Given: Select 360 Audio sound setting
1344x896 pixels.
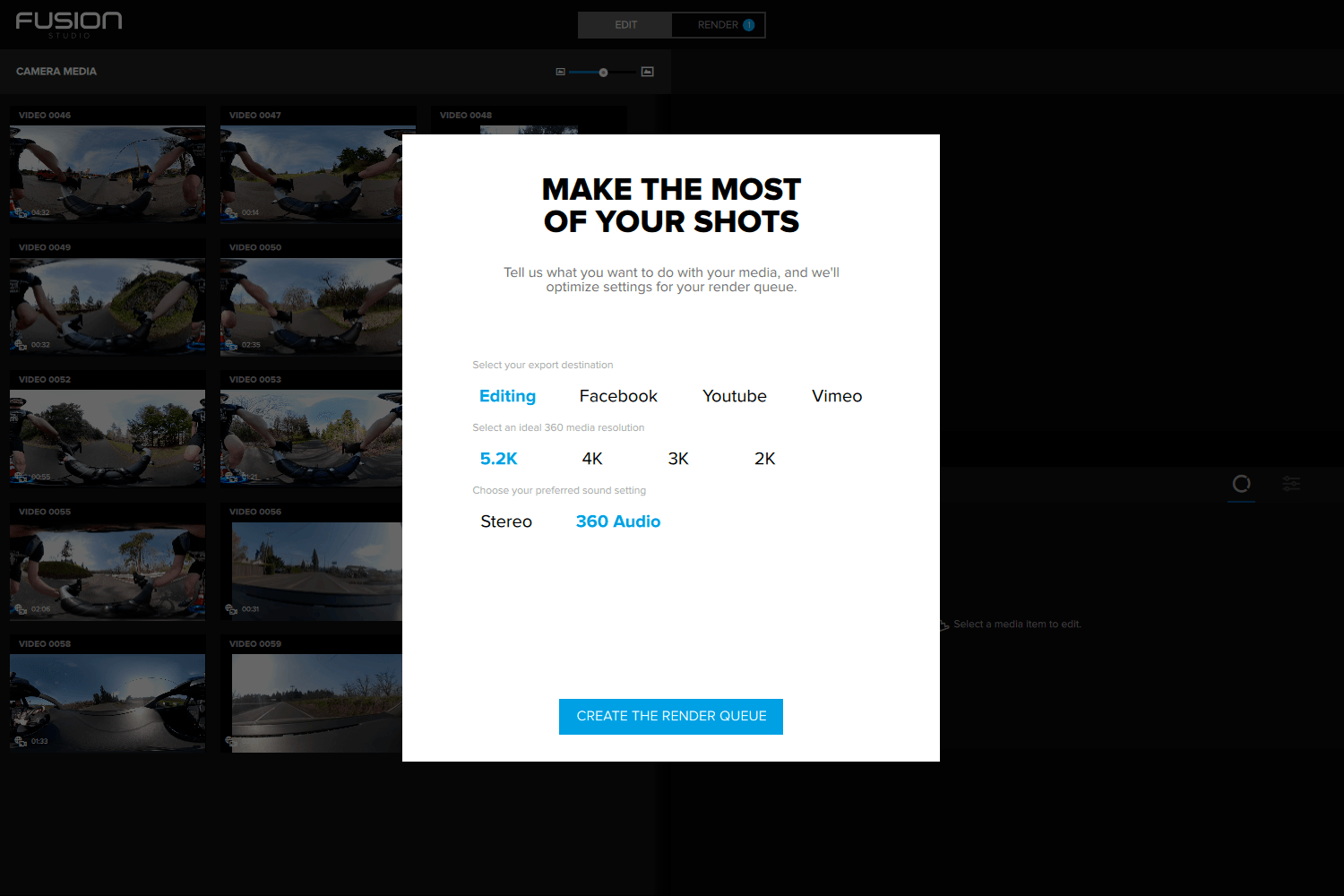Looking at the screenshot, I should pyautogui.click(x=618, y=521).
